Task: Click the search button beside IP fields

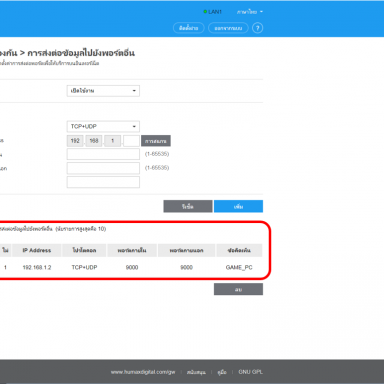Action: point(156,141)
